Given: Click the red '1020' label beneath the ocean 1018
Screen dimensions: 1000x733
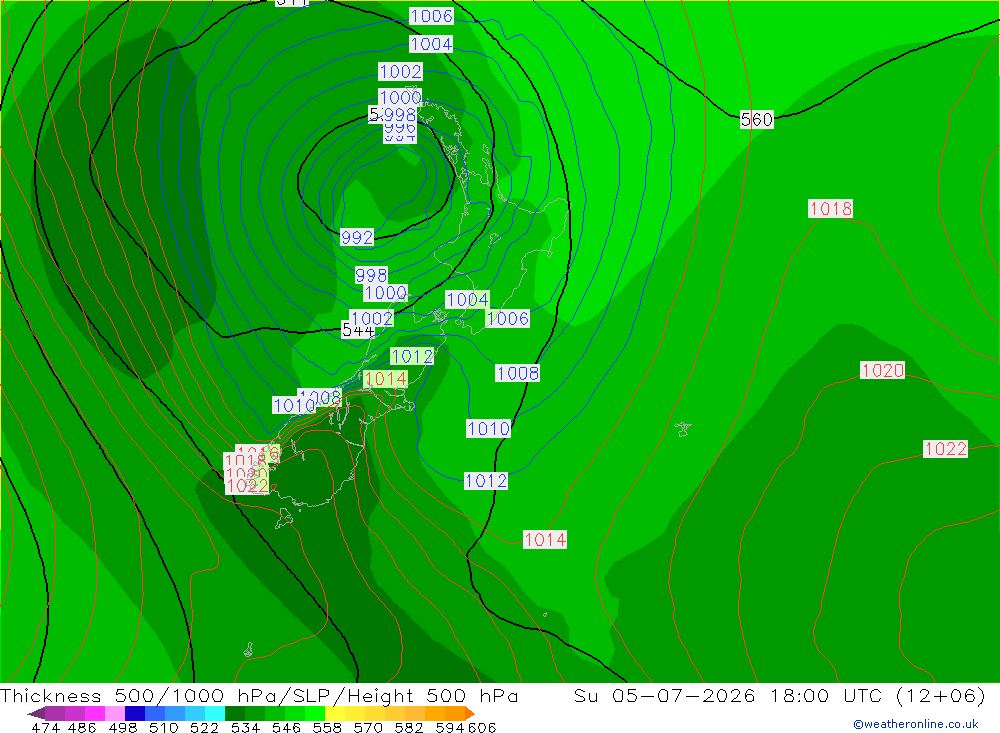Looking at the screenshot, I should point(882,370).
